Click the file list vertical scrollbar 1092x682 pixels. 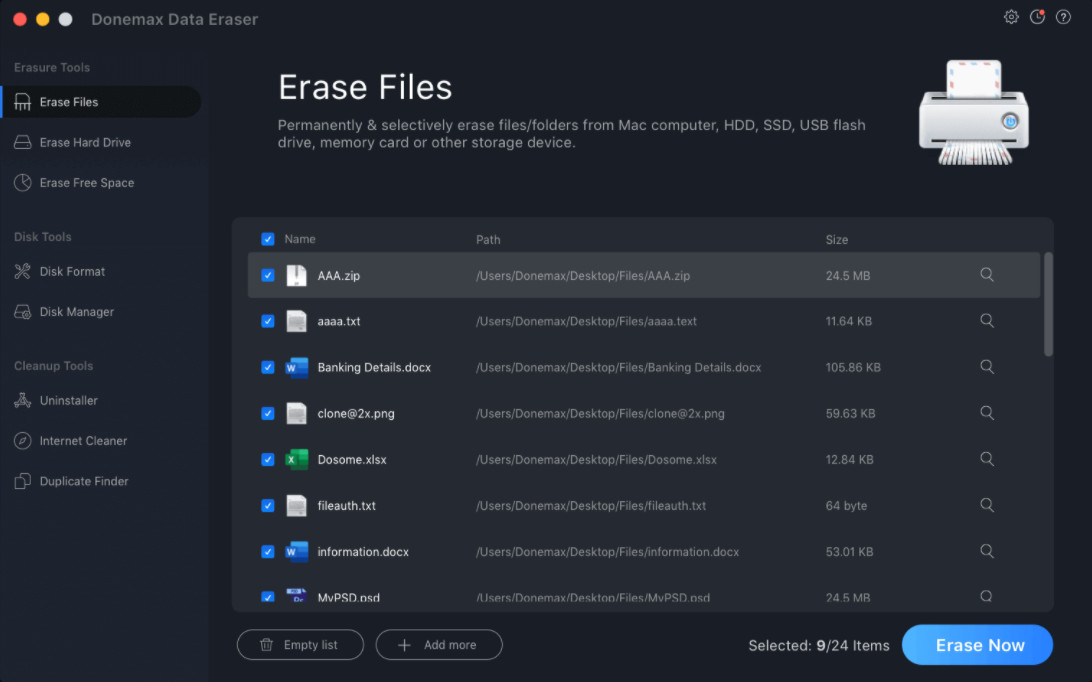[1048, 304]
